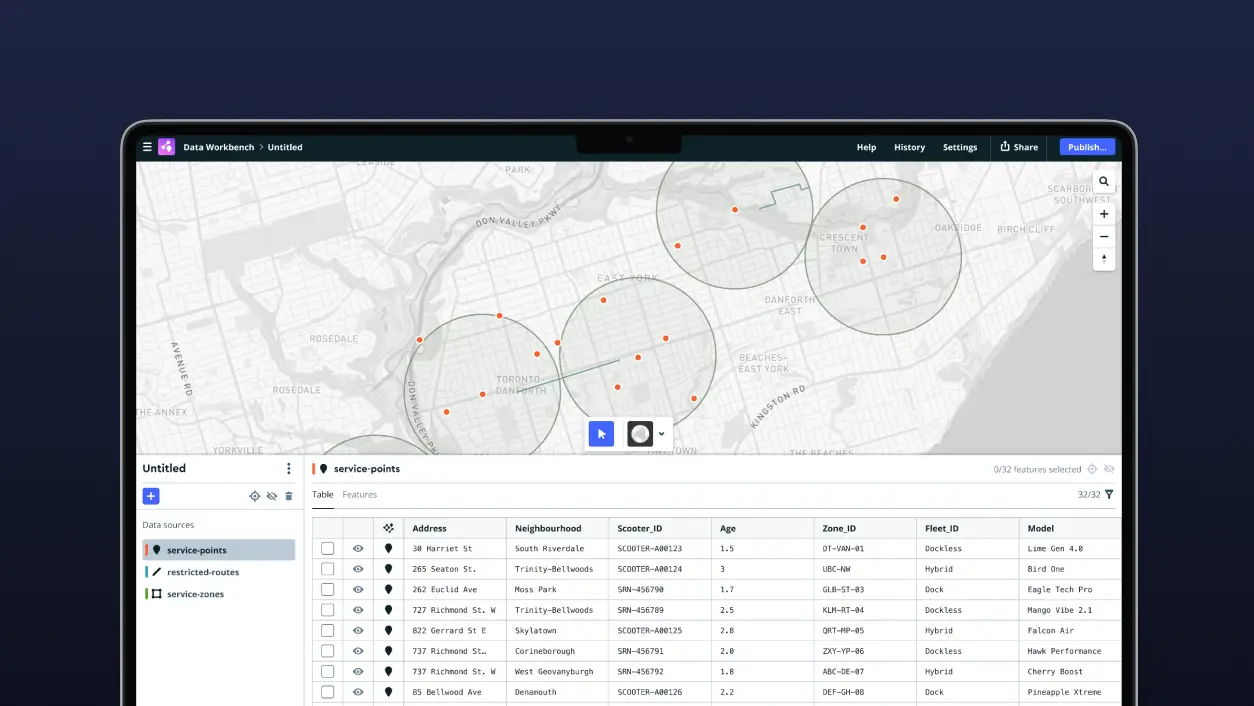The height and width of the screenshot is (706, 1254).
Task: Open the History menu
Action: [x=909, y=147]
